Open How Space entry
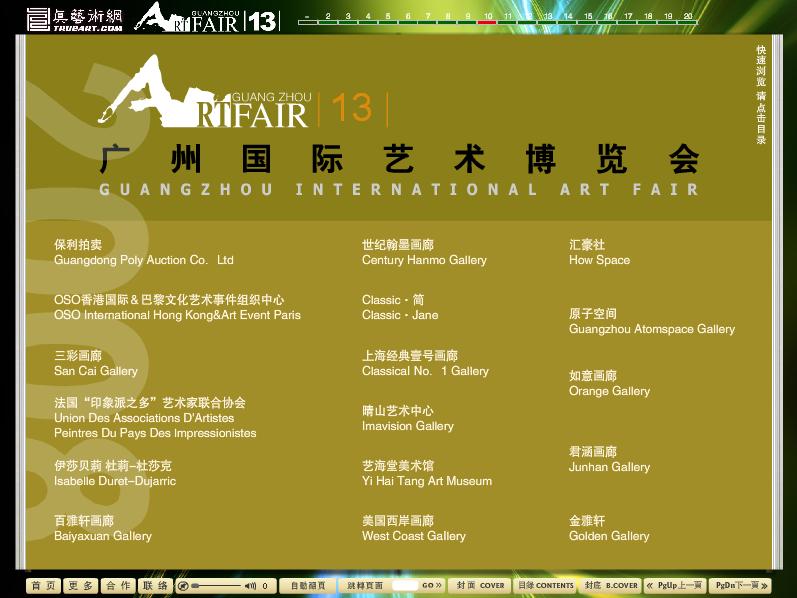This screenshot has width=797, height=598. [599, 252]
